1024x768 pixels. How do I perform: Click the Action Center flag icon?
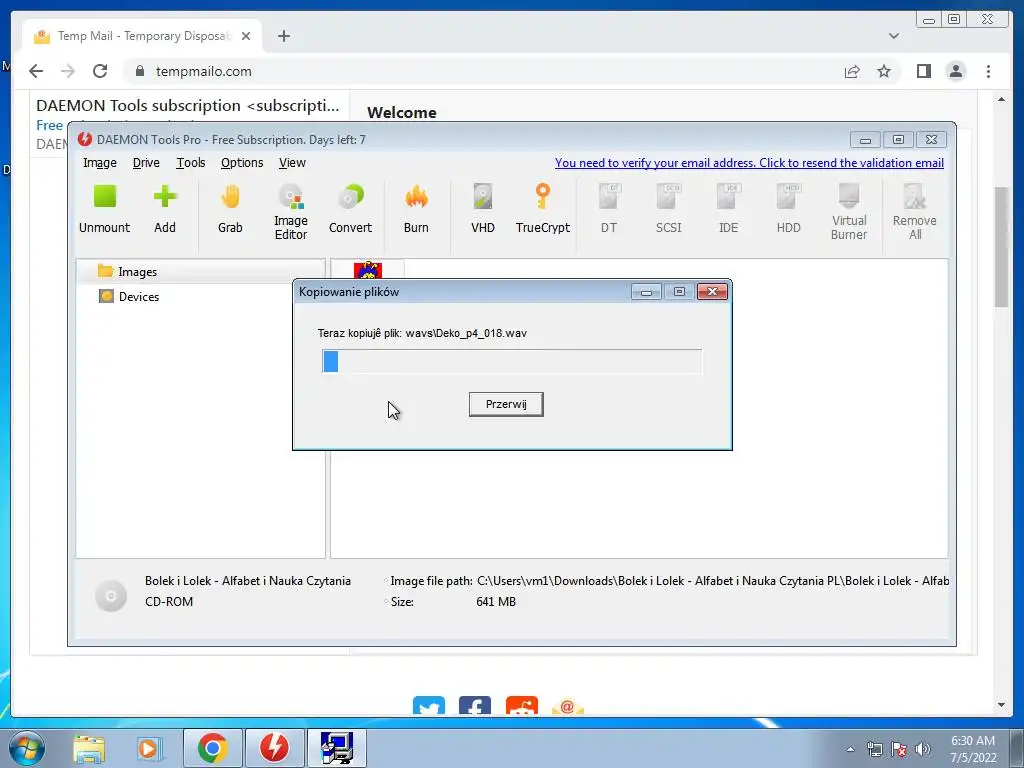click(899, 749)
